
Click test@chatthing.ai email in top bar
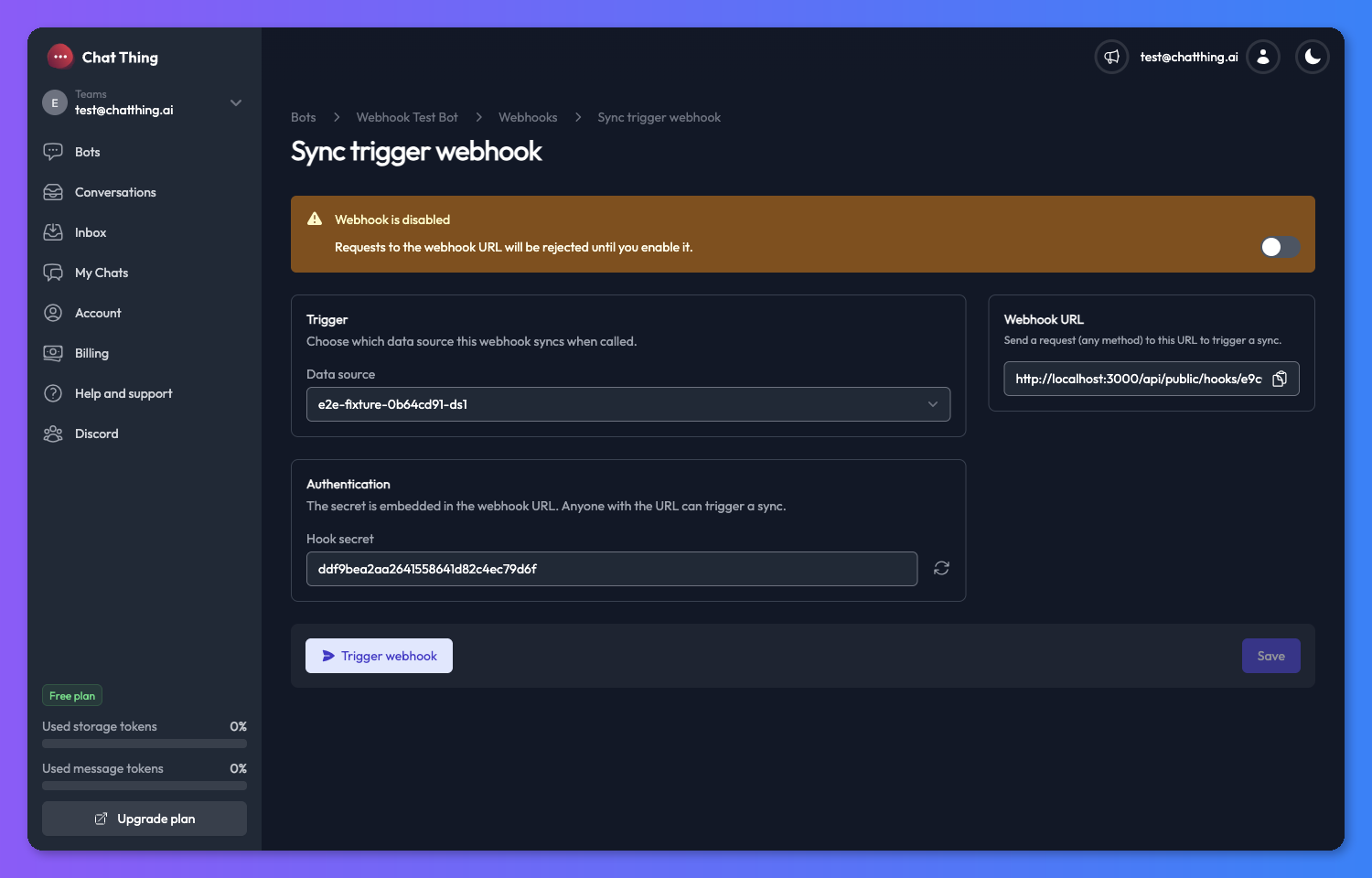1189,57
